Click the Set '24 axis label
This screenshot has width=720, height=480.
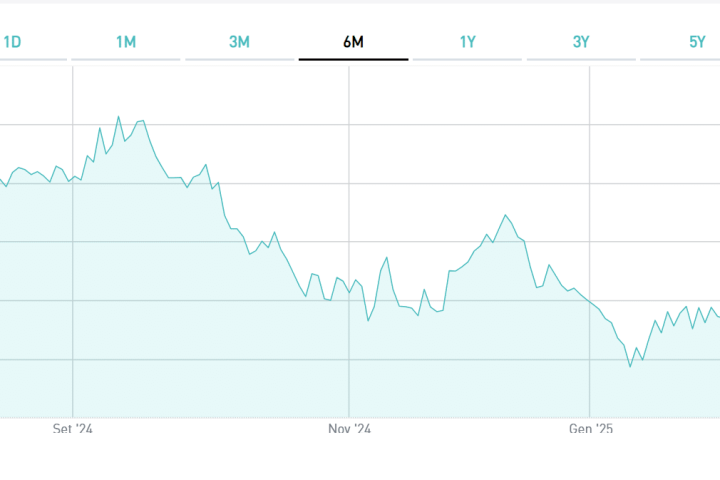[x=72, y=429]
